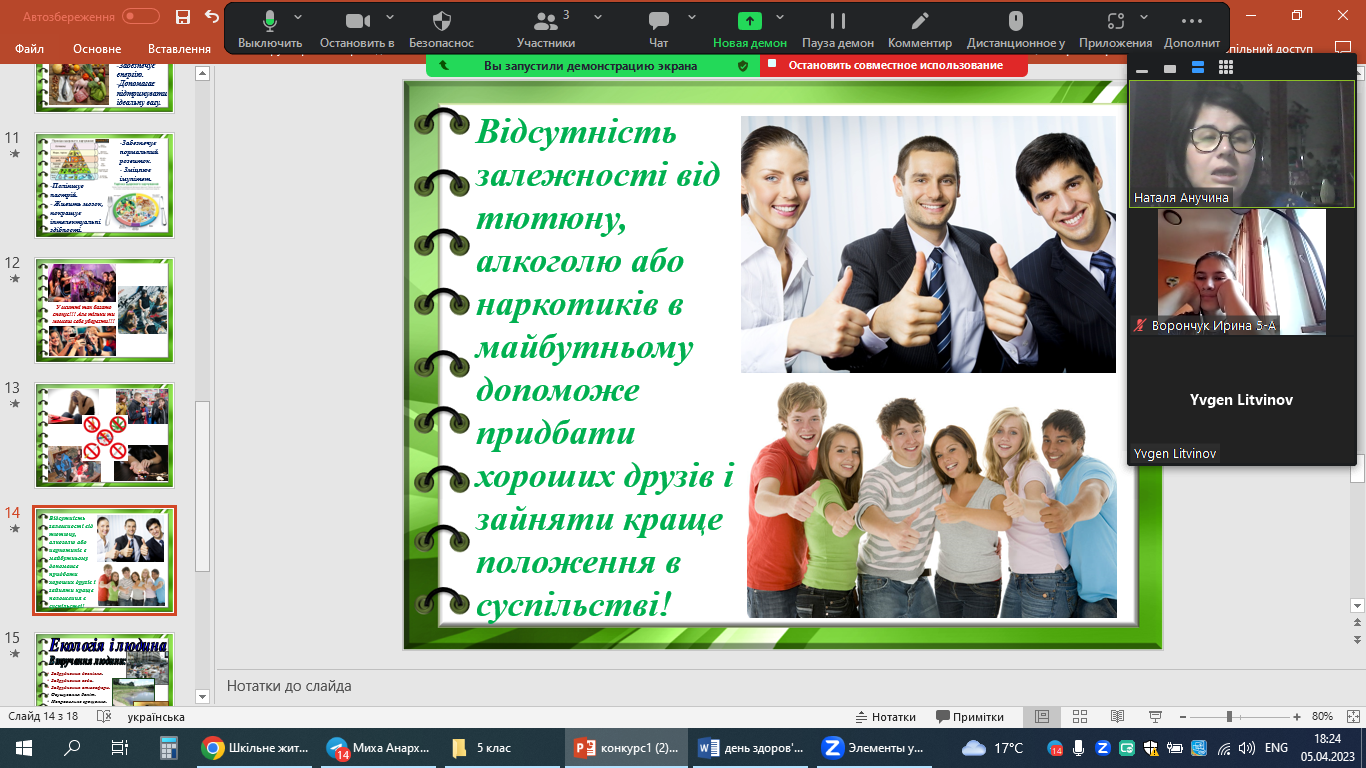This screenshot has height=768, width=1366.
Task: Save presentation with floppy disk icon
Action: 182,17
